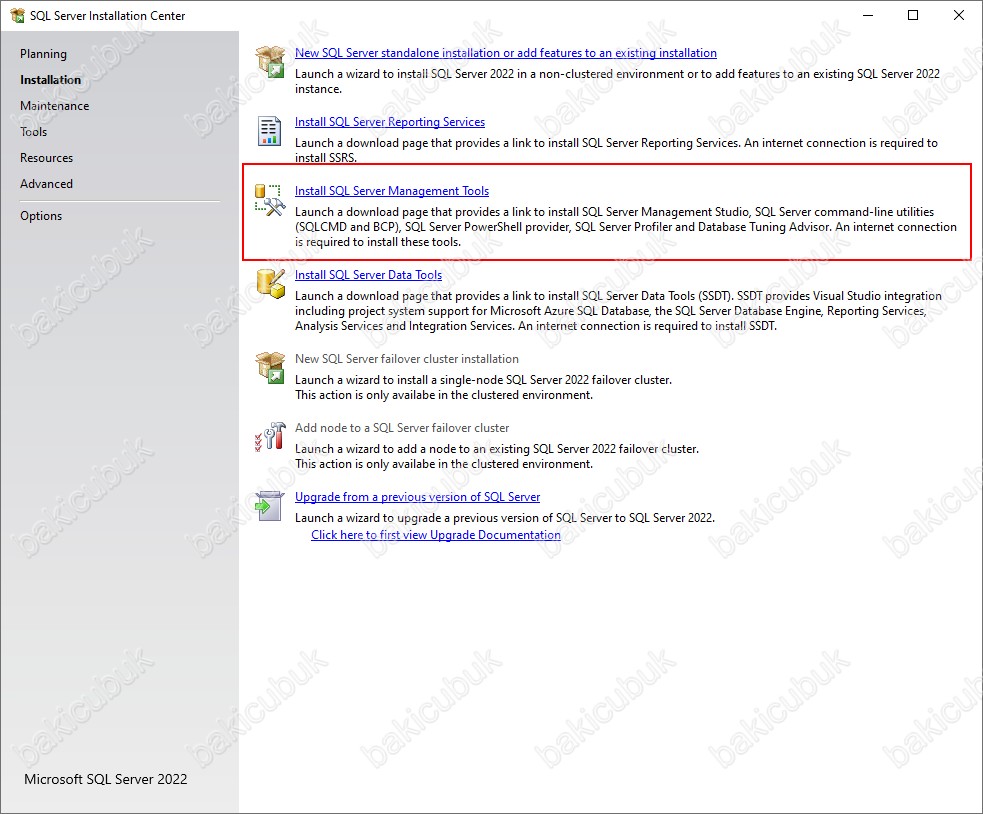Select the Installation section
The image size is (983, 814).
click(x=50, y=80)
